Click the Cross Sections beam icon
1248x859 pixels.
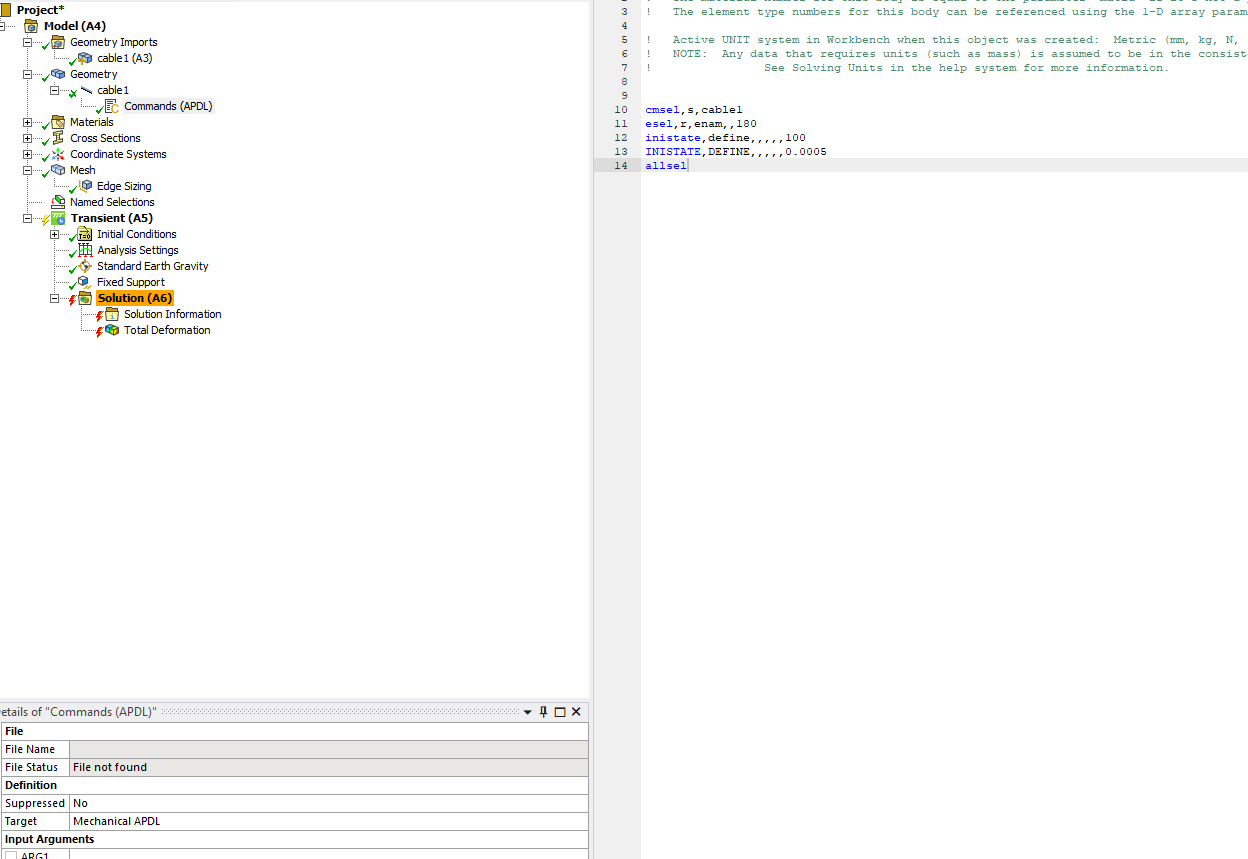point(58,138)
